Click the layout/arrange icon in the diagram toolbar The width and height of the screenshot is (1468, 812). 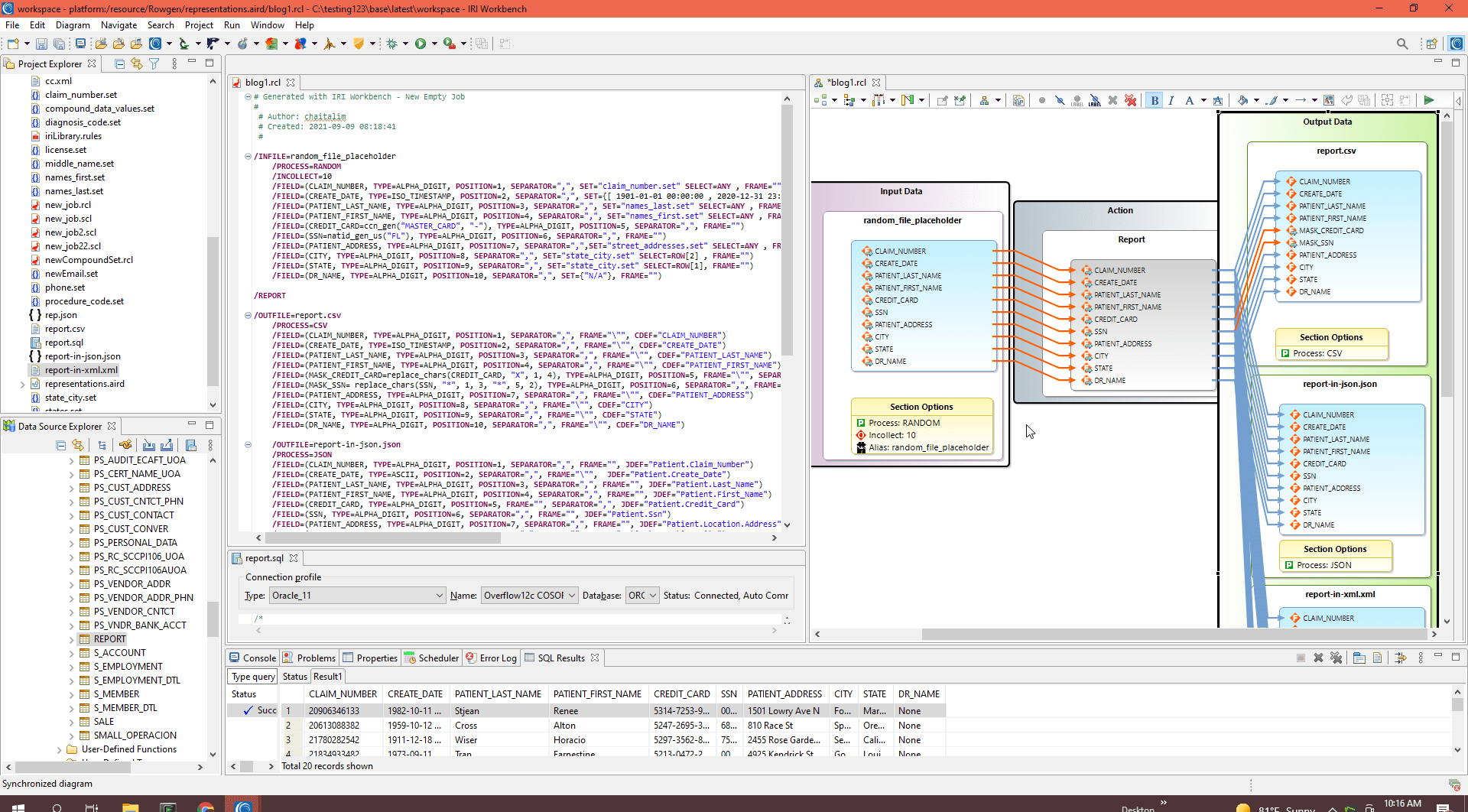click(984, 100)
